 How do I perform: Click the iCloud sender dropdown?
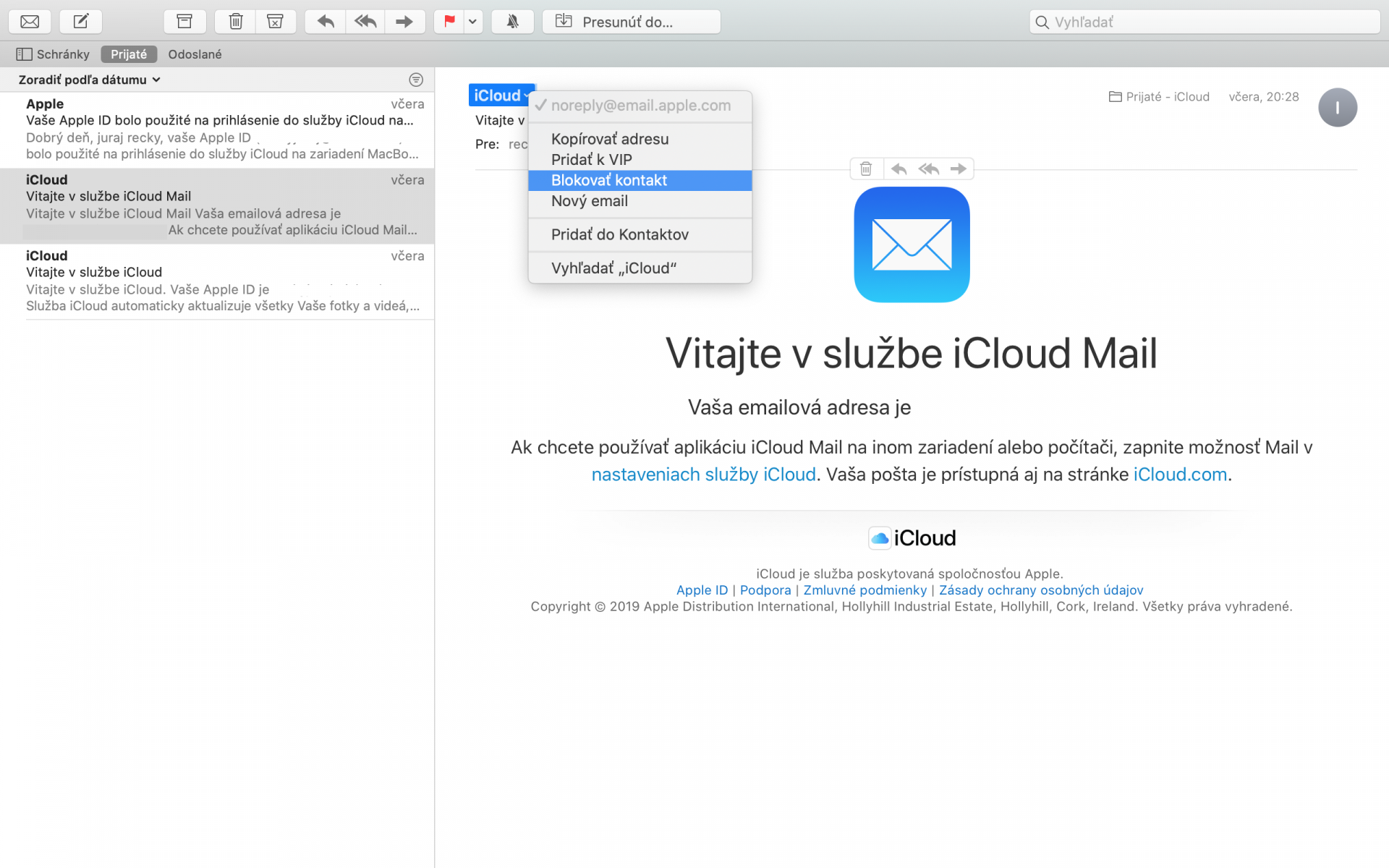[x=501, y=95]
